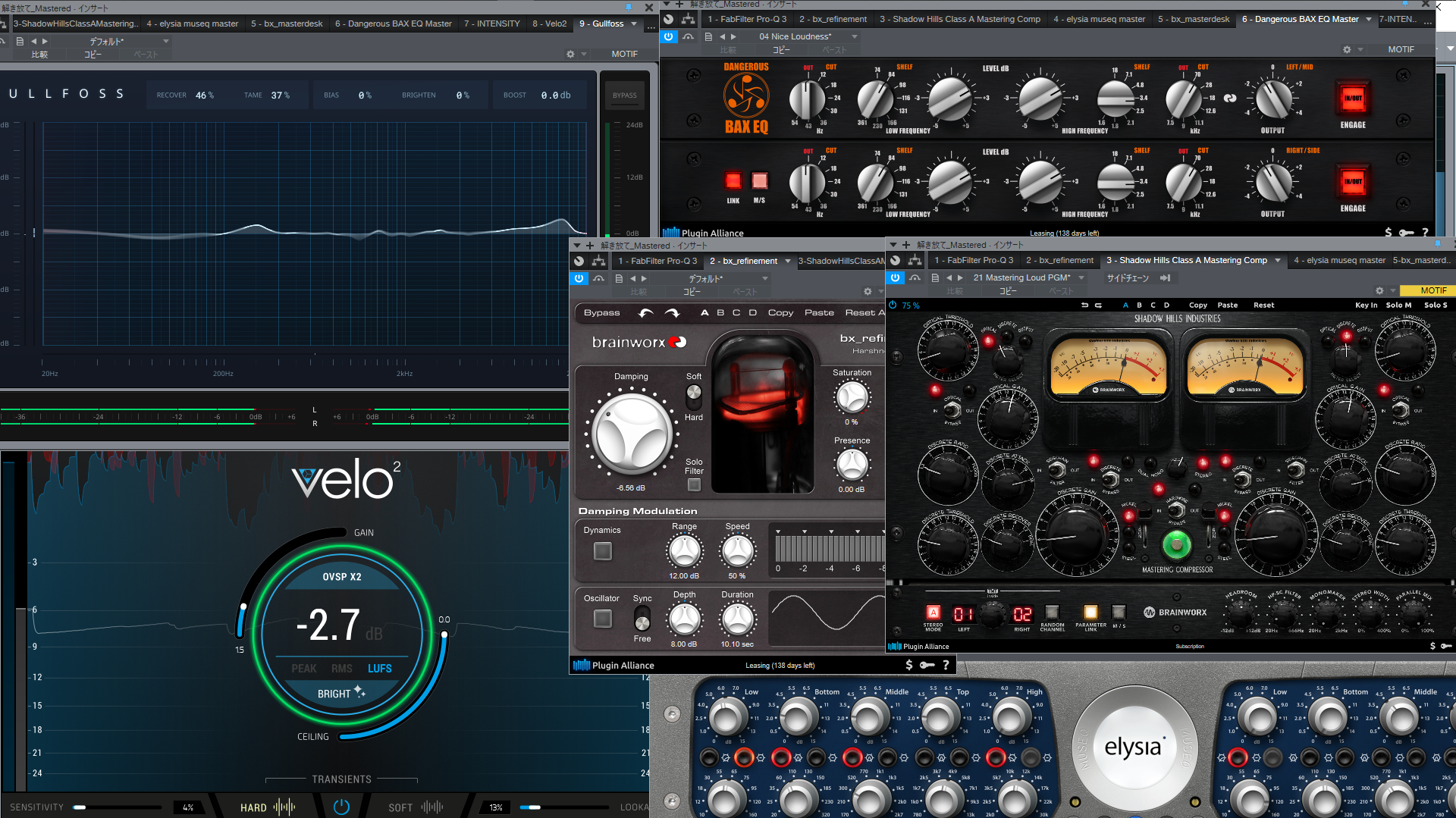Click the Velo2 power icon in Transients bar

tap(341, 807)
